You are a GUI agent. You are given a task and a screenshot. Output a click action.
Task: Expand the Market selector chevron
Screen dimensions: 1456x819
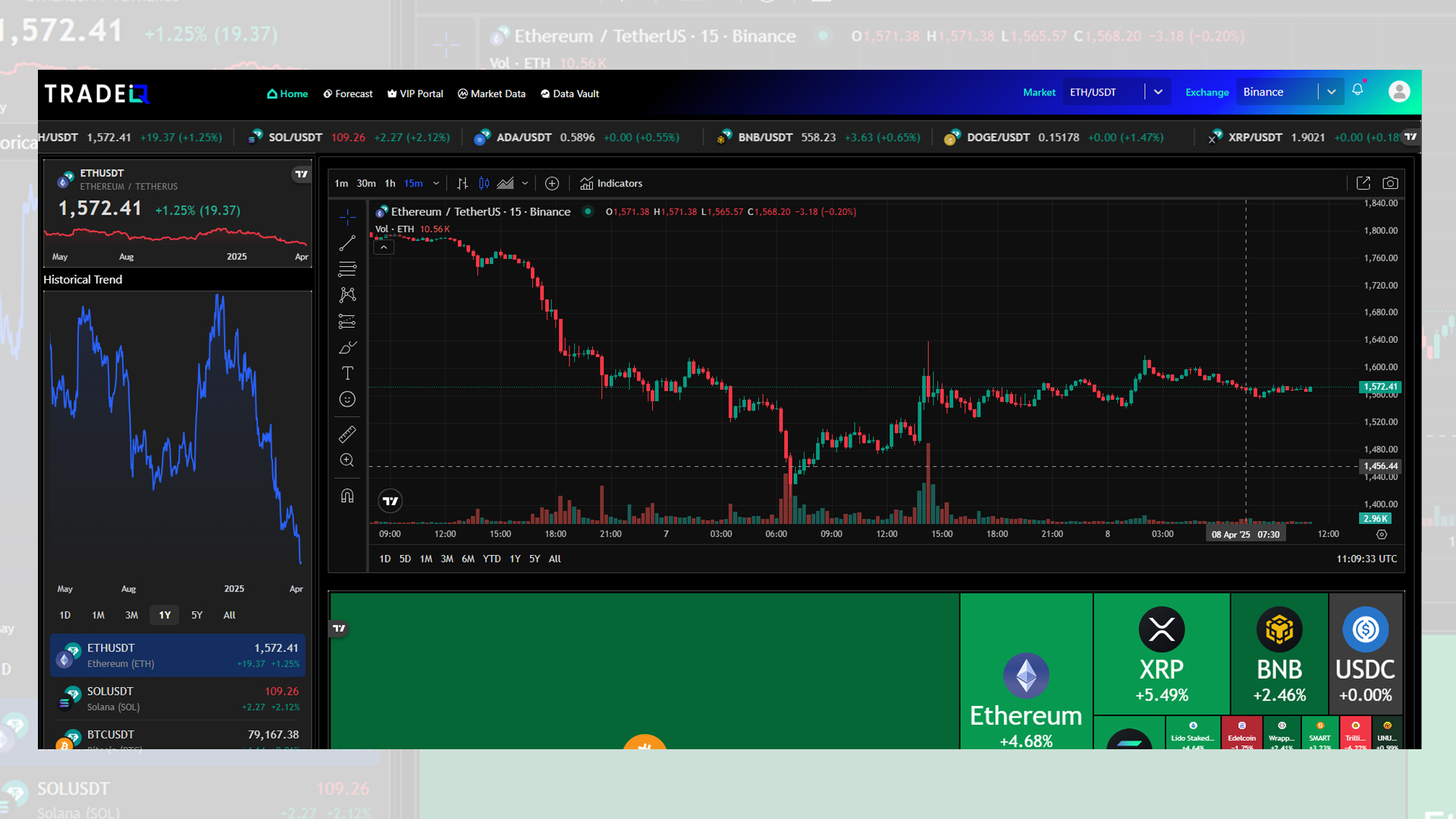tap(1158, 92)
